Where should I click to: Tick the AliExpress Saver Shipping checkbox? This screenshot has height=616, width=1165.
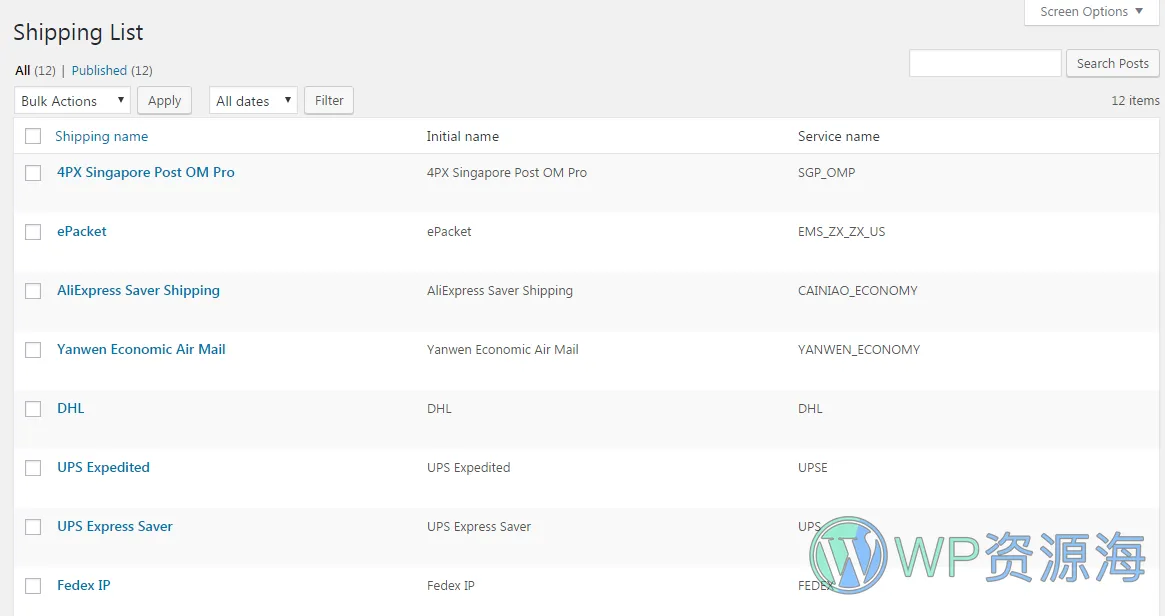pyautogui.click(x=33, y=291)
